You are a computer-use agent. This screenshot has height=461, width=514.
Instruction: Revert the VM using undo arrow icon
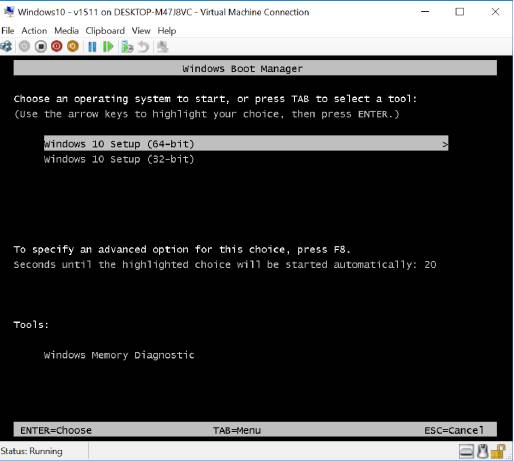pos(144,47)
